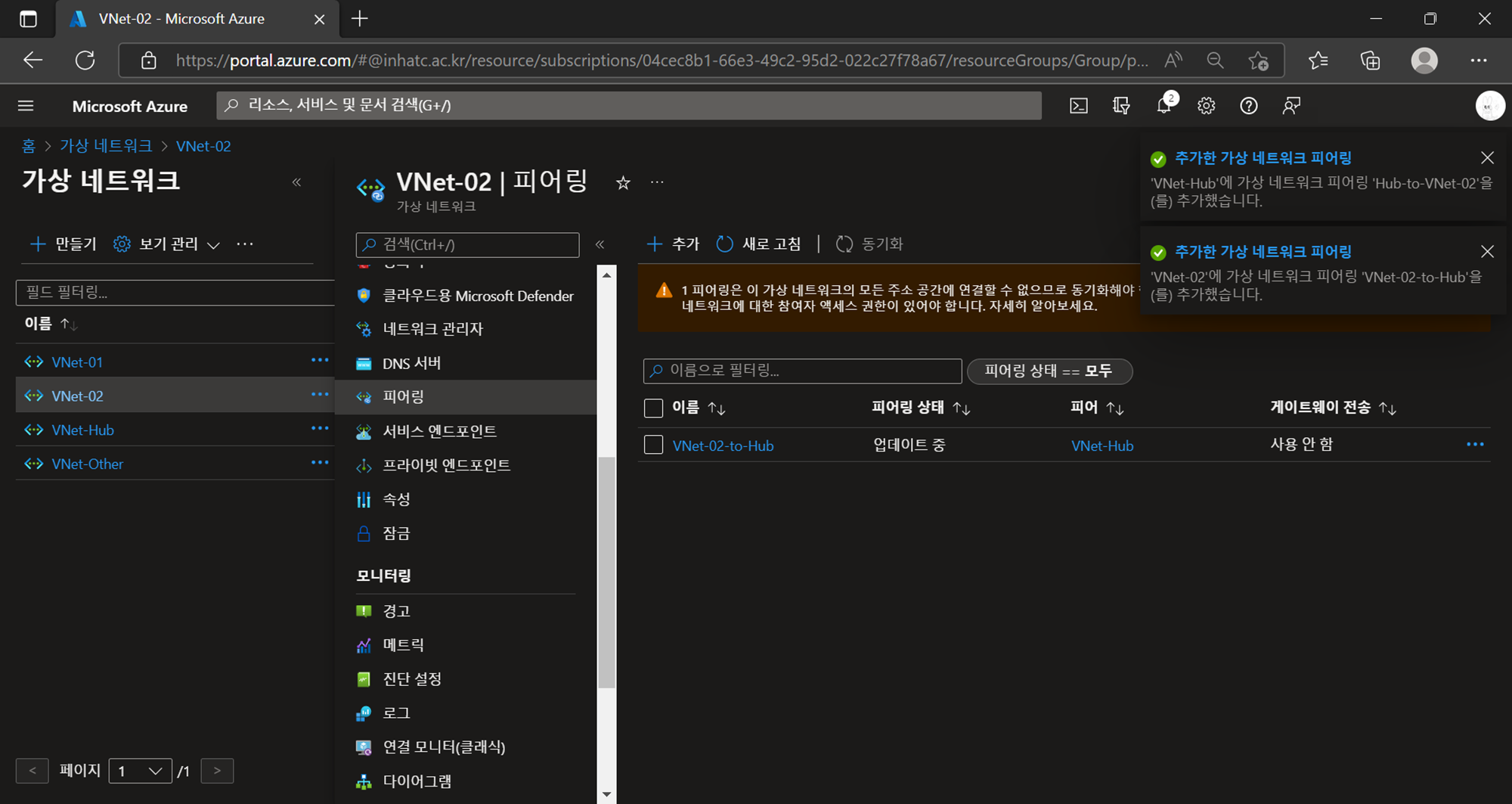Open the help question mark icon
This screenshot has width=1512, height=804.
(1249, 106)
